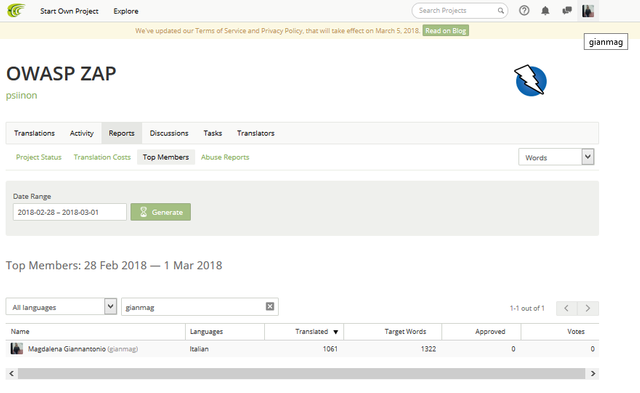This screenshot has width=640, height=393.
Task: Click Start Own Project
Action: [x=69, y=11]
